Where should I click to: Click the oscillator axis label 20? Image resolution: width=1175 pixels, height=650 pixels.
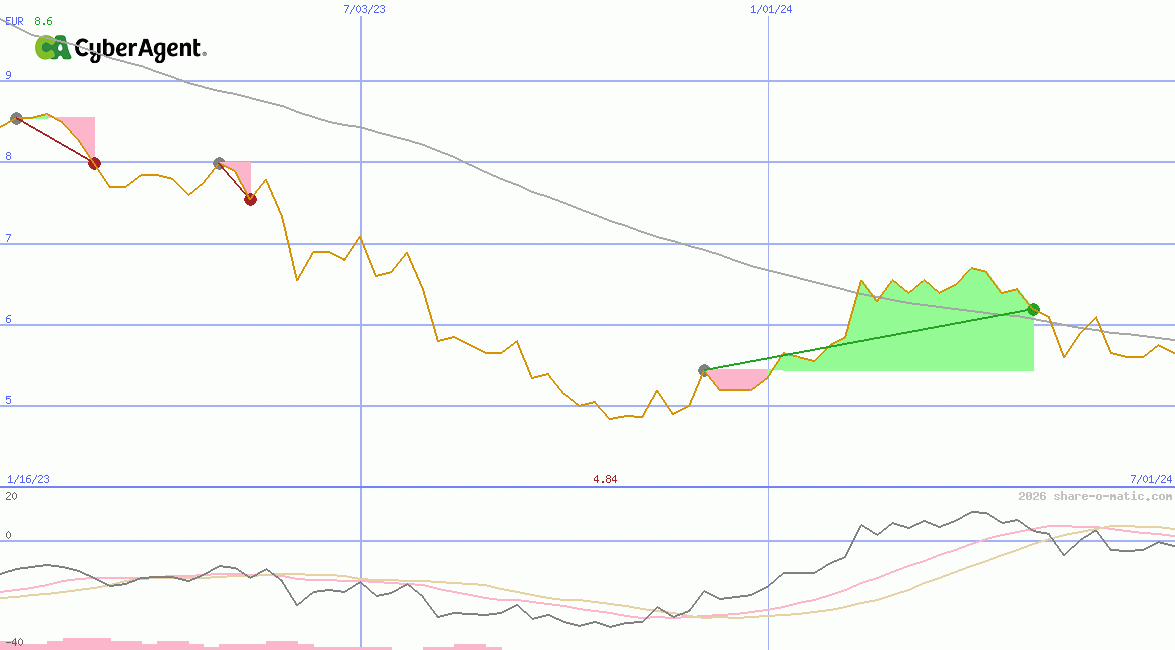click(11, 496)
